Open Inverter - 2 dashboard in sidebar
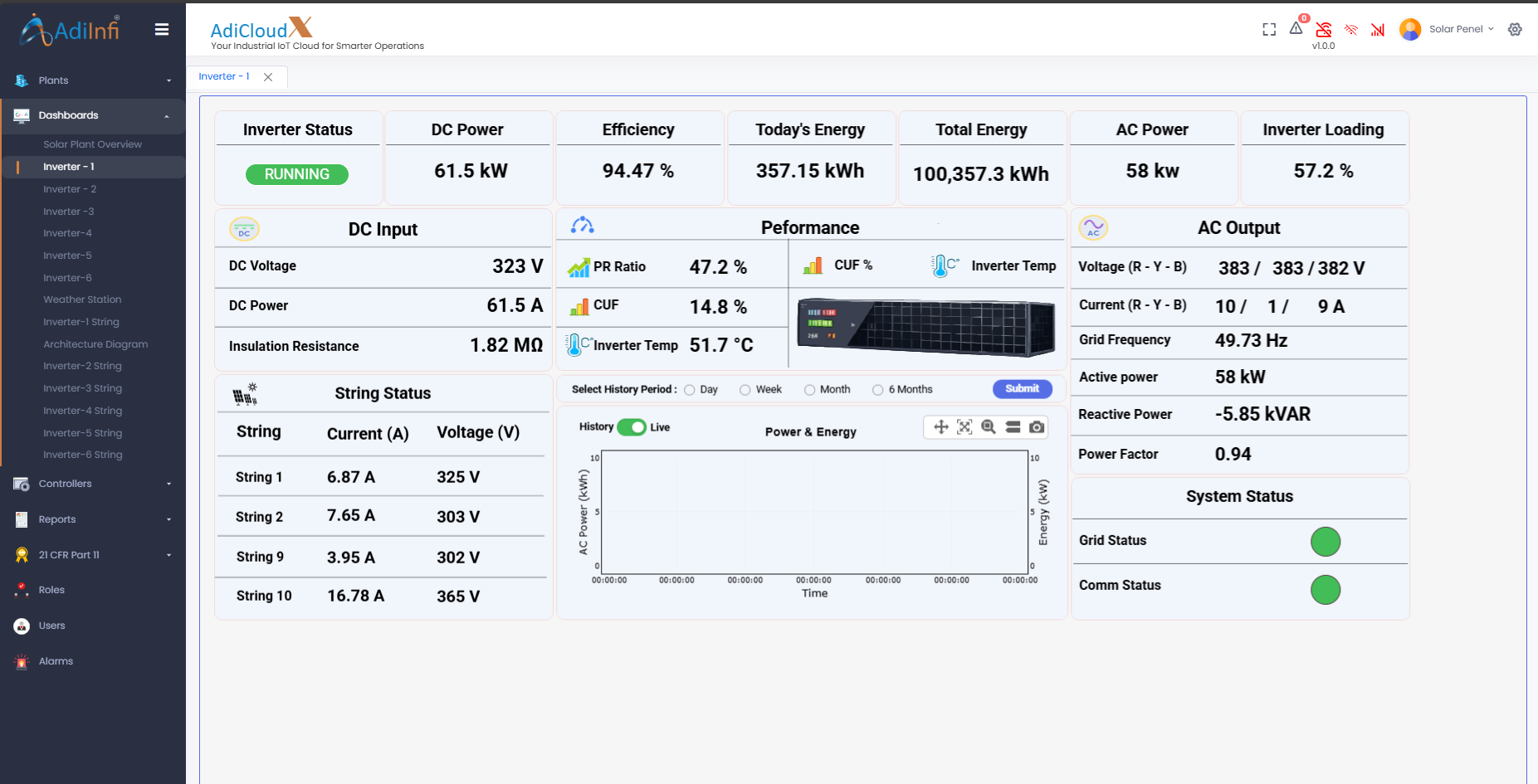The height and width of the screenshot is (784, 1538). point(70,189)
